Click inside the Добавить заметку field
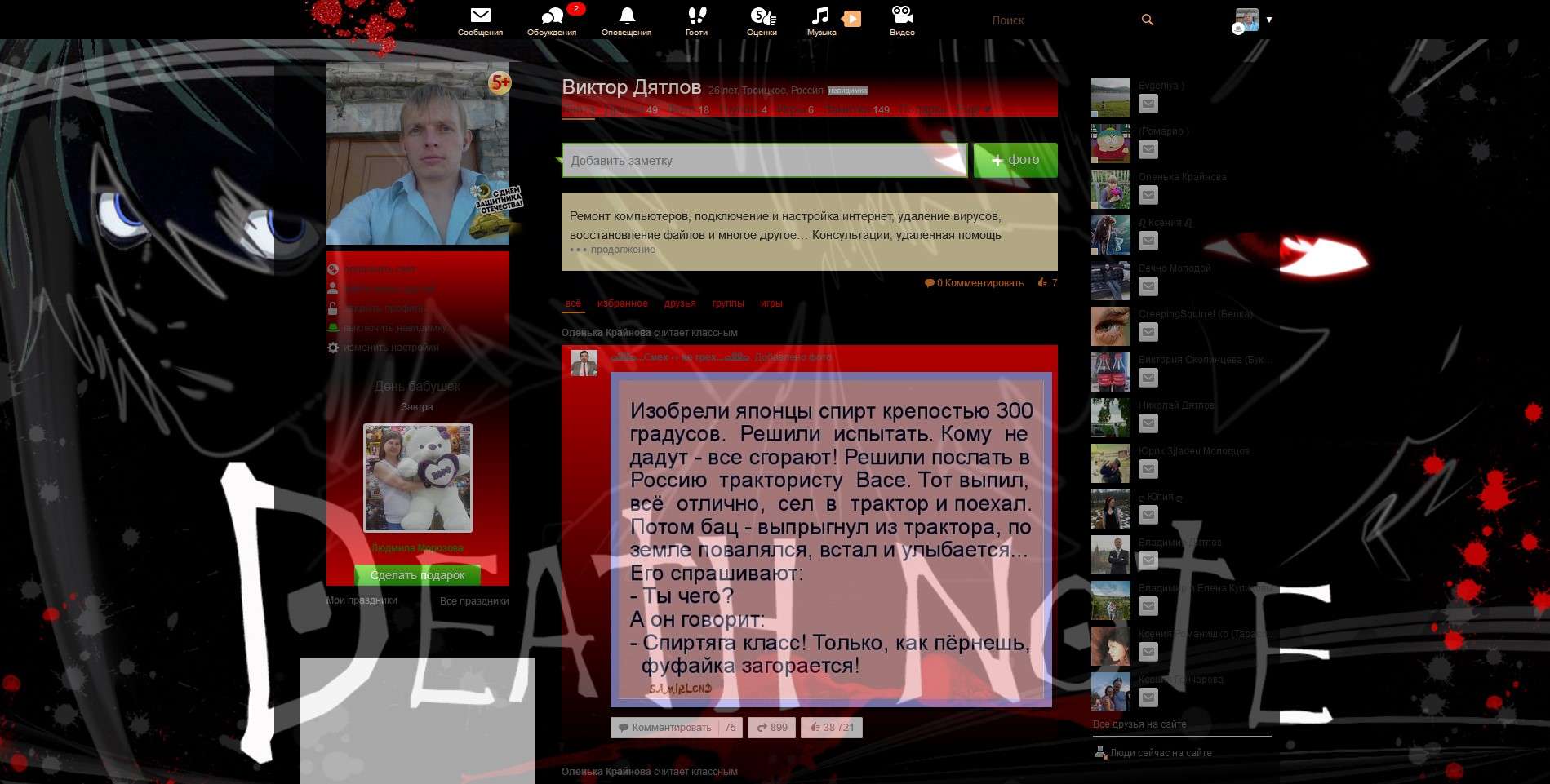Screen dimensions: 1550x784 point(763,161)
